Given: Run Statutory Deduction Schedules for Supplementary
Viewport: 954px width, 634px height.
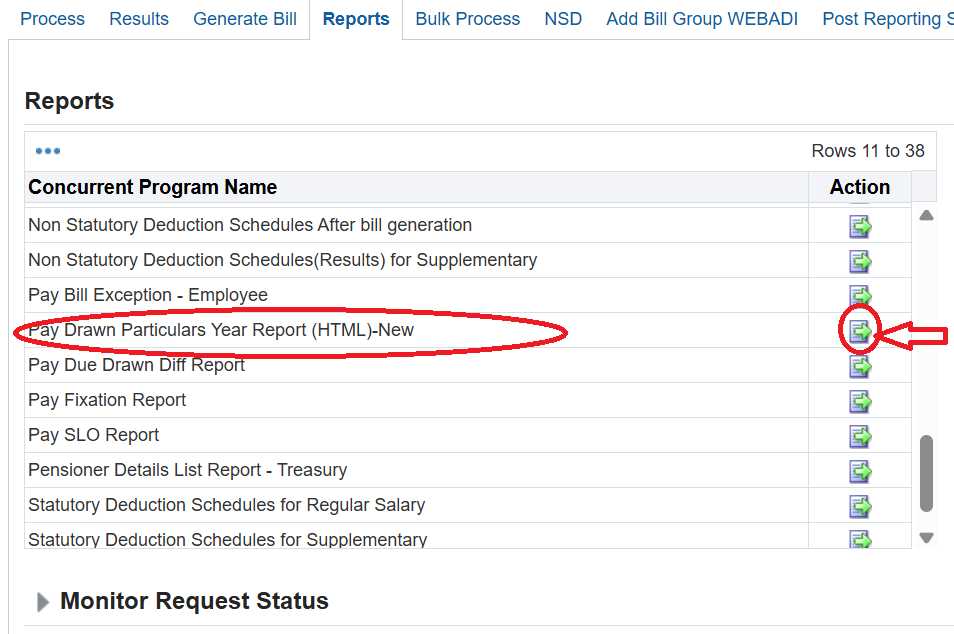Looking at the screenshot, I should [860, 539].
